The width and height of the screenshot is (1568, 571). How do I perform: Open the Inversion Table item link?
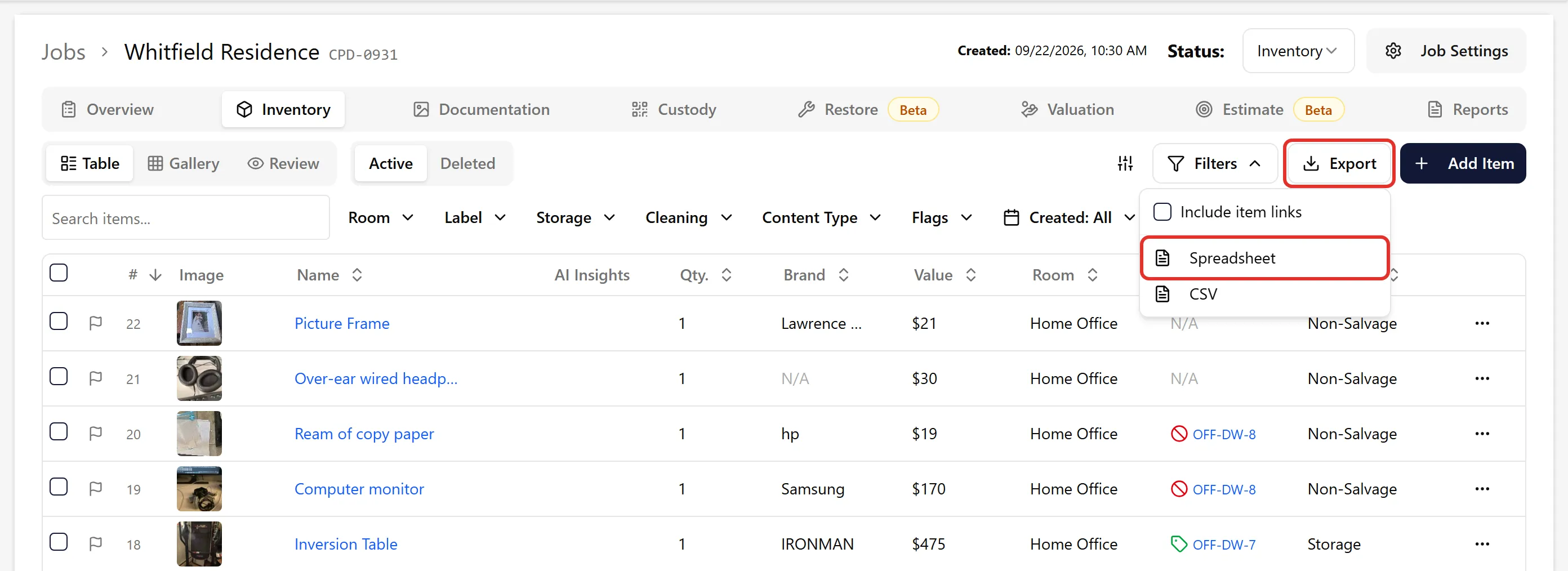(x=346, y=543)
